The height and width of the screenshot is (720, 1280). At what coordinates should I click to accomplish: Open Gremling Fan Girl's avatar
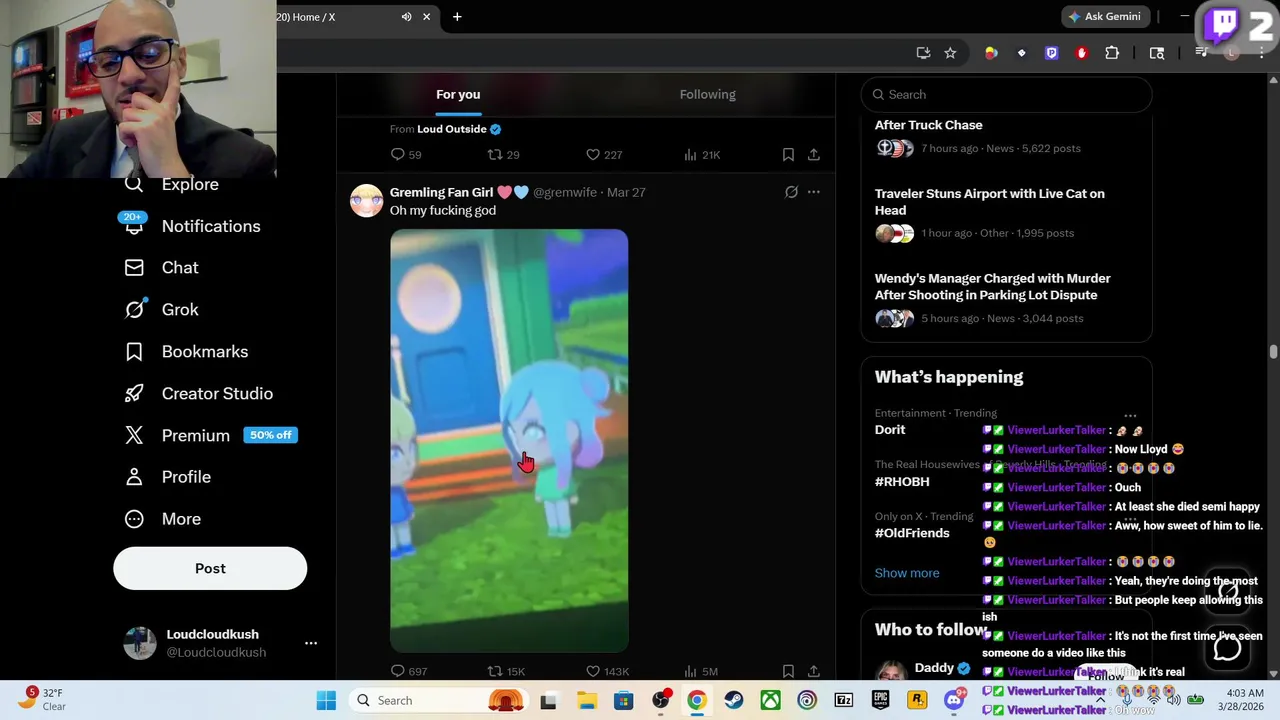pos(366,200)
